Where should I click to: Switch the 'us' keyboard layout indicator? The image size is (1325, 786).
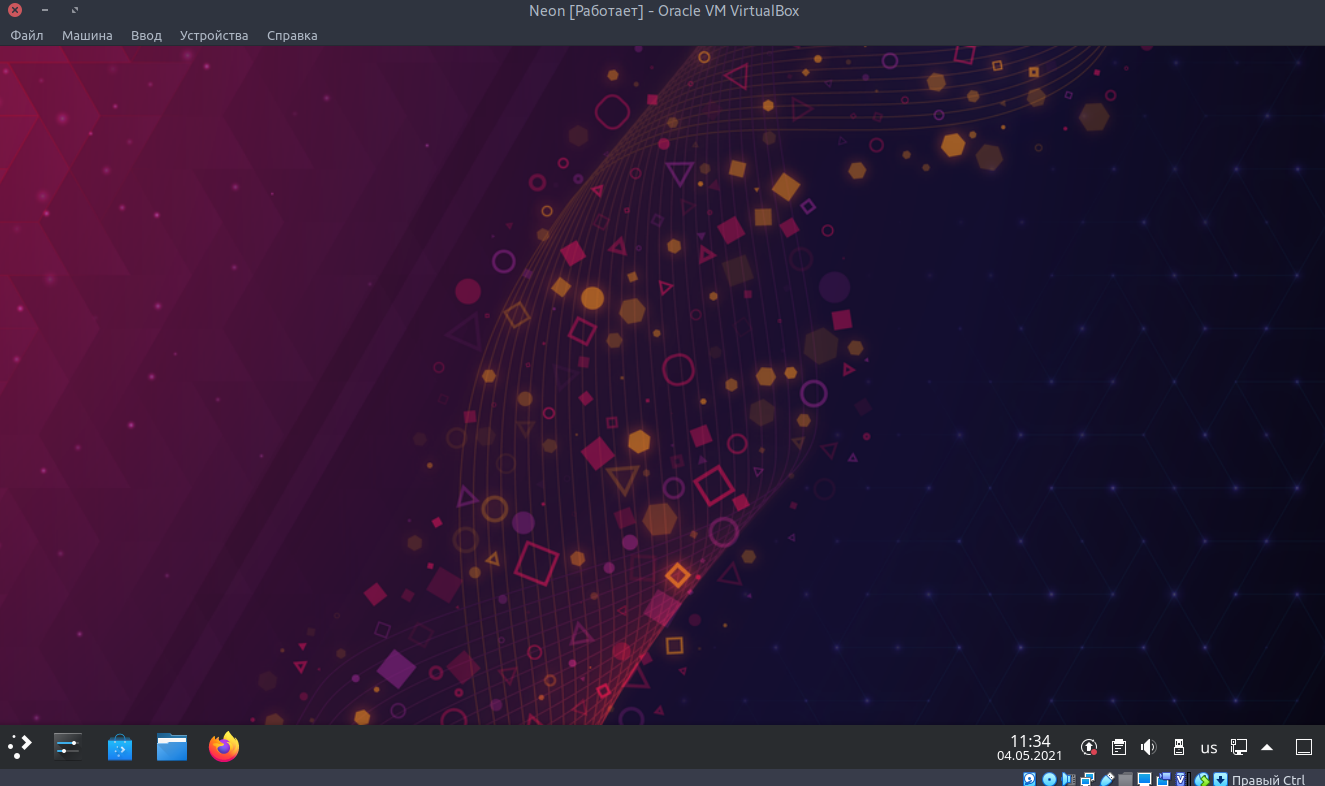(x=1209, y=747)
